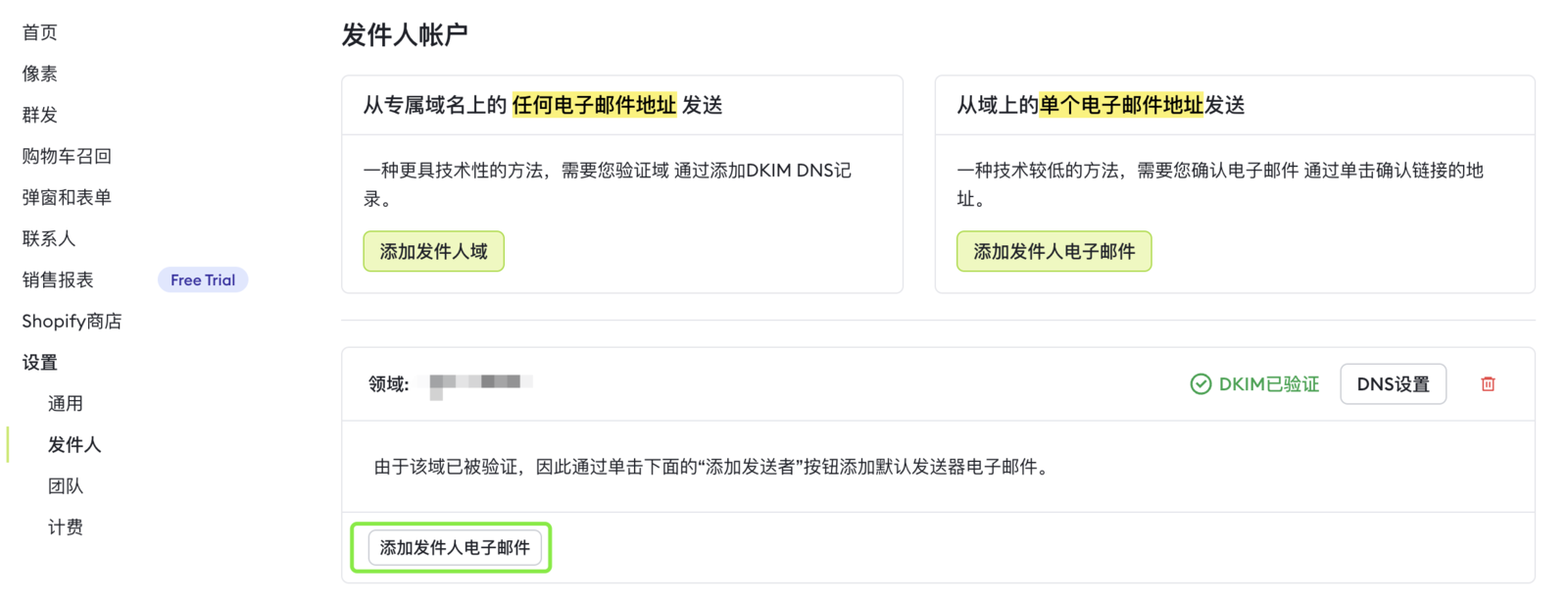Click the DKIM已验证 green check status
Screen dimensions: 1568x603
click(1254, 384)
